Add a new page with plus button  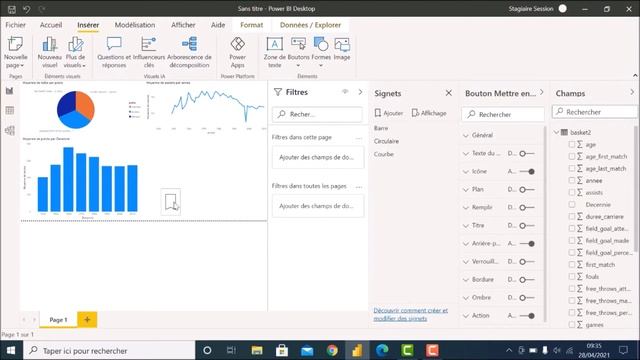point(87,320)
